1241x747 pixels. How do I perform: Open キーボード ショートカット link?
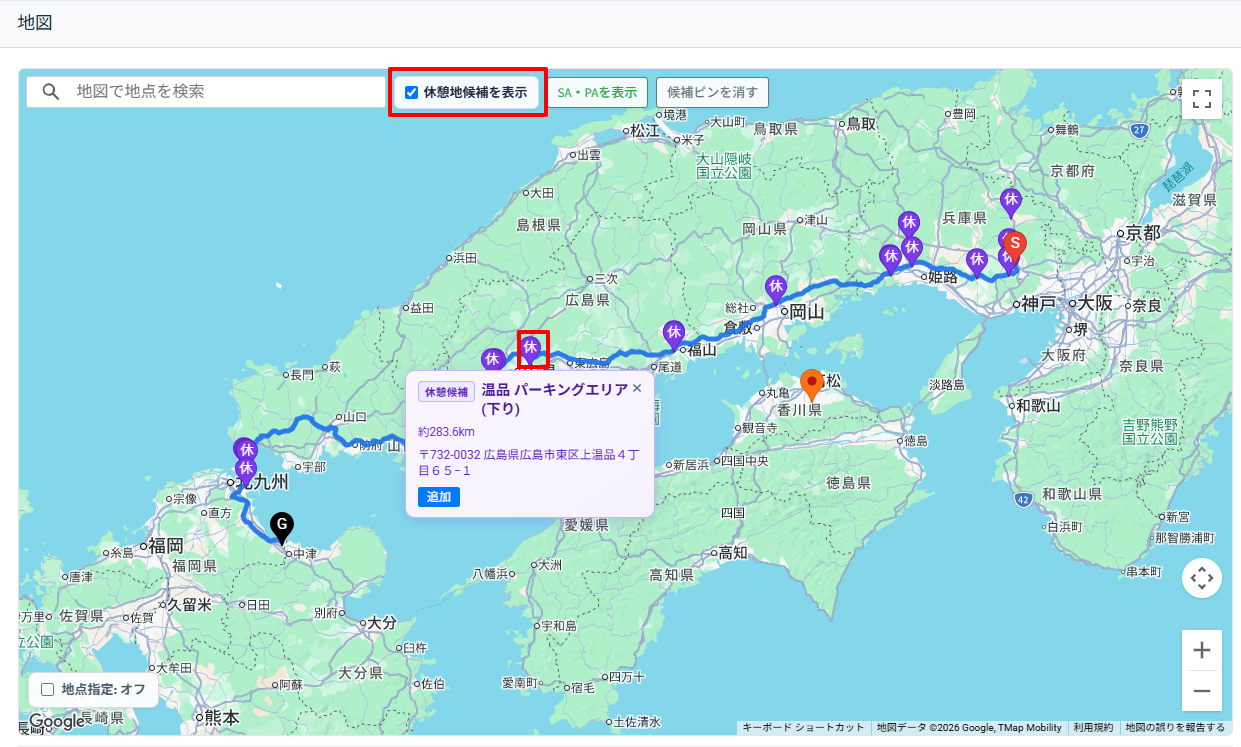(x=803, y=728)
